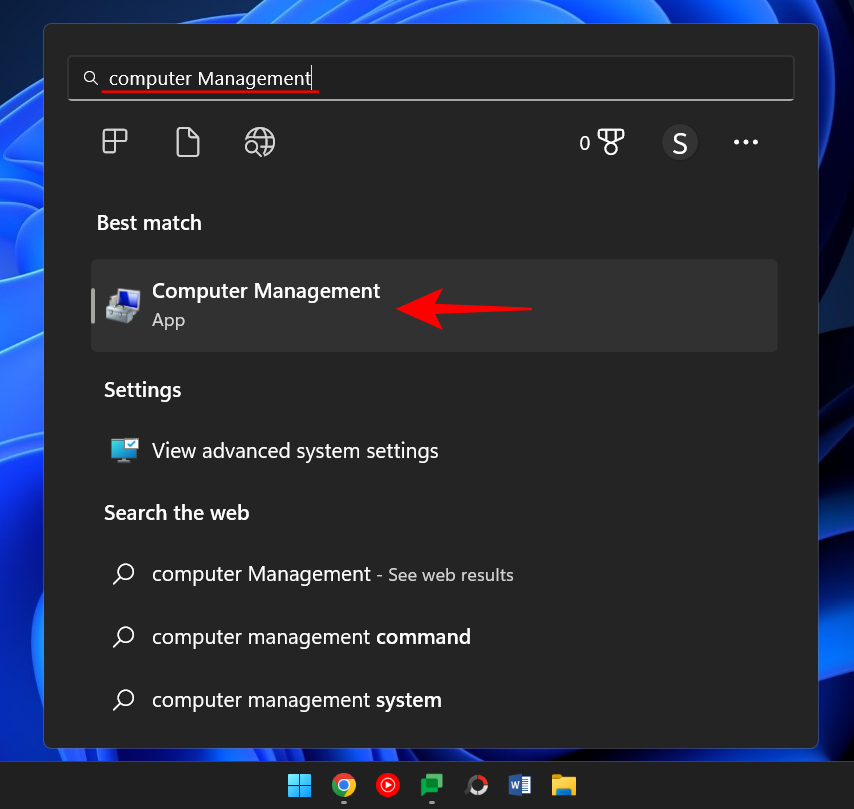This screenshot has height=809, width=854.
Task: Filter search results by Documents
Action: (187, 142)
